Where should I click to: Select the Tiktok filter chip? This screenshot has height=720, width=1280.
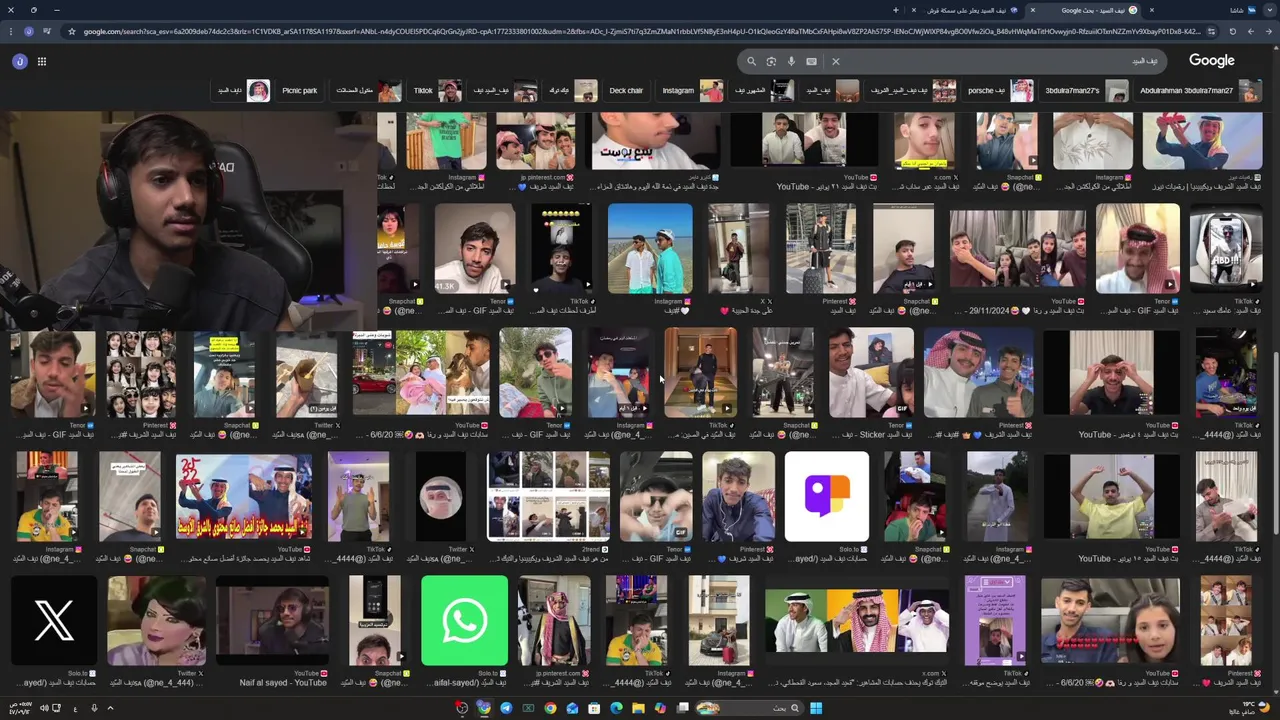coord(437,91)
